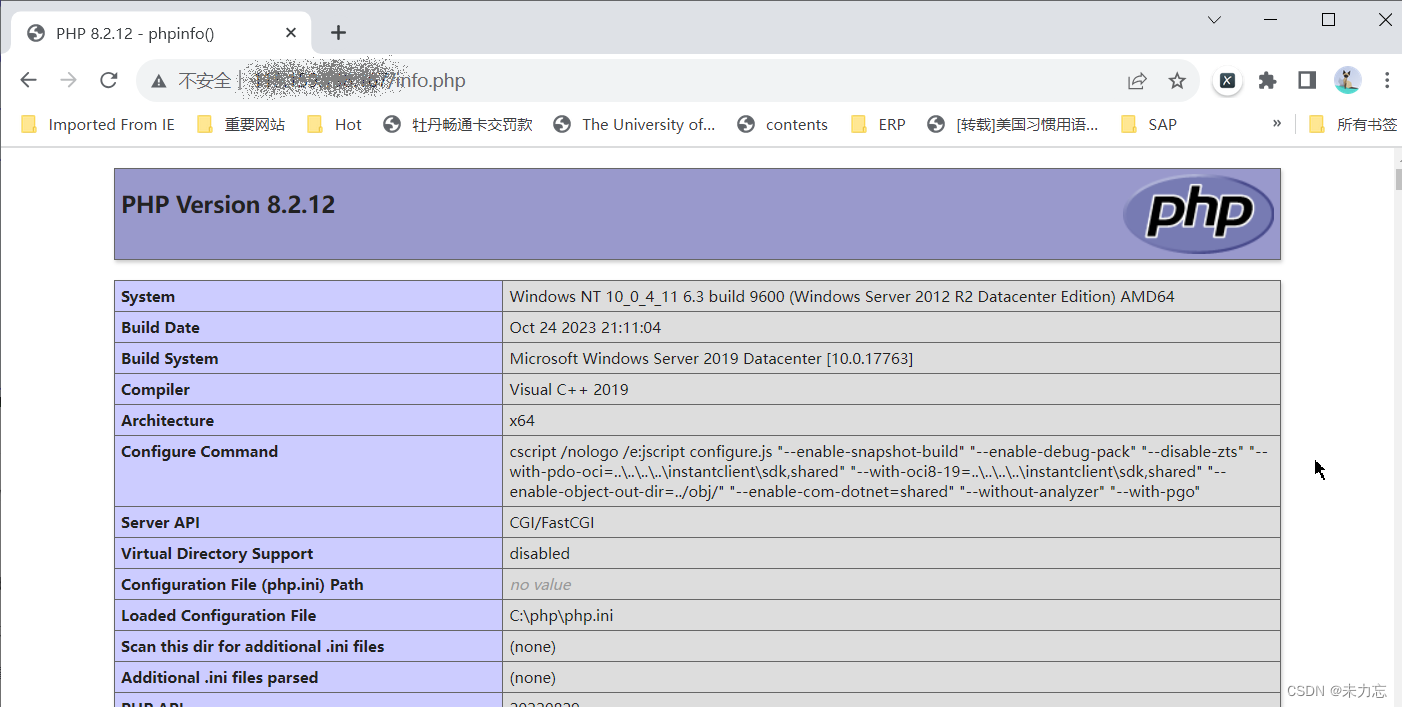The image size is (1402, 707).
Task: Click the Architecture label
Action: (x=167, y=420)
